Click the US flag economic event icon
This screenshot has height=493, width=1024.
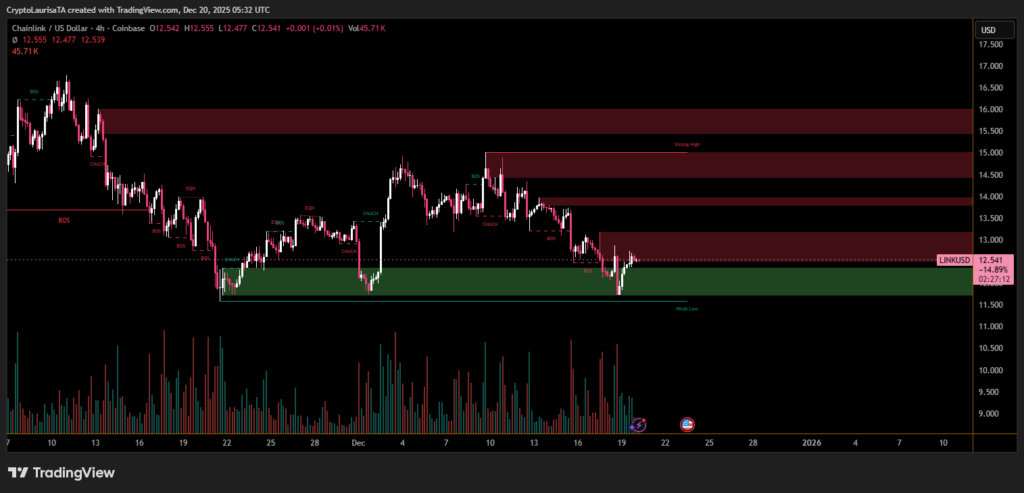pos(688,425)
